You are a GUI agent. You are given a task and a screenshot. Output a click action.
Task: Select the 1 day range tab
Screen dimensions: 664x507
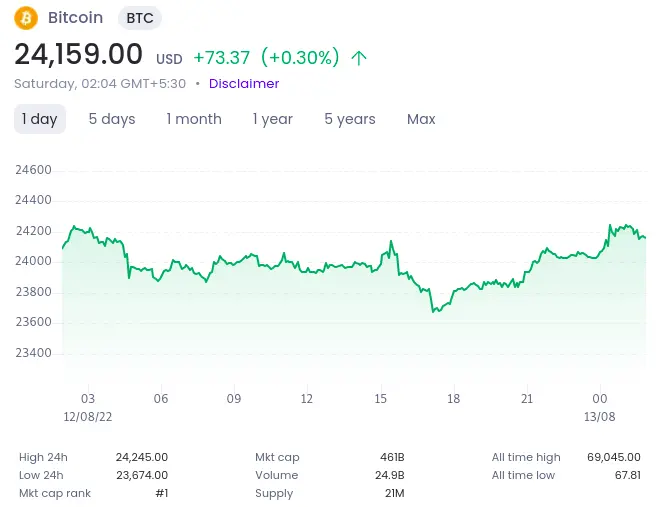click(x=40, y=119)
